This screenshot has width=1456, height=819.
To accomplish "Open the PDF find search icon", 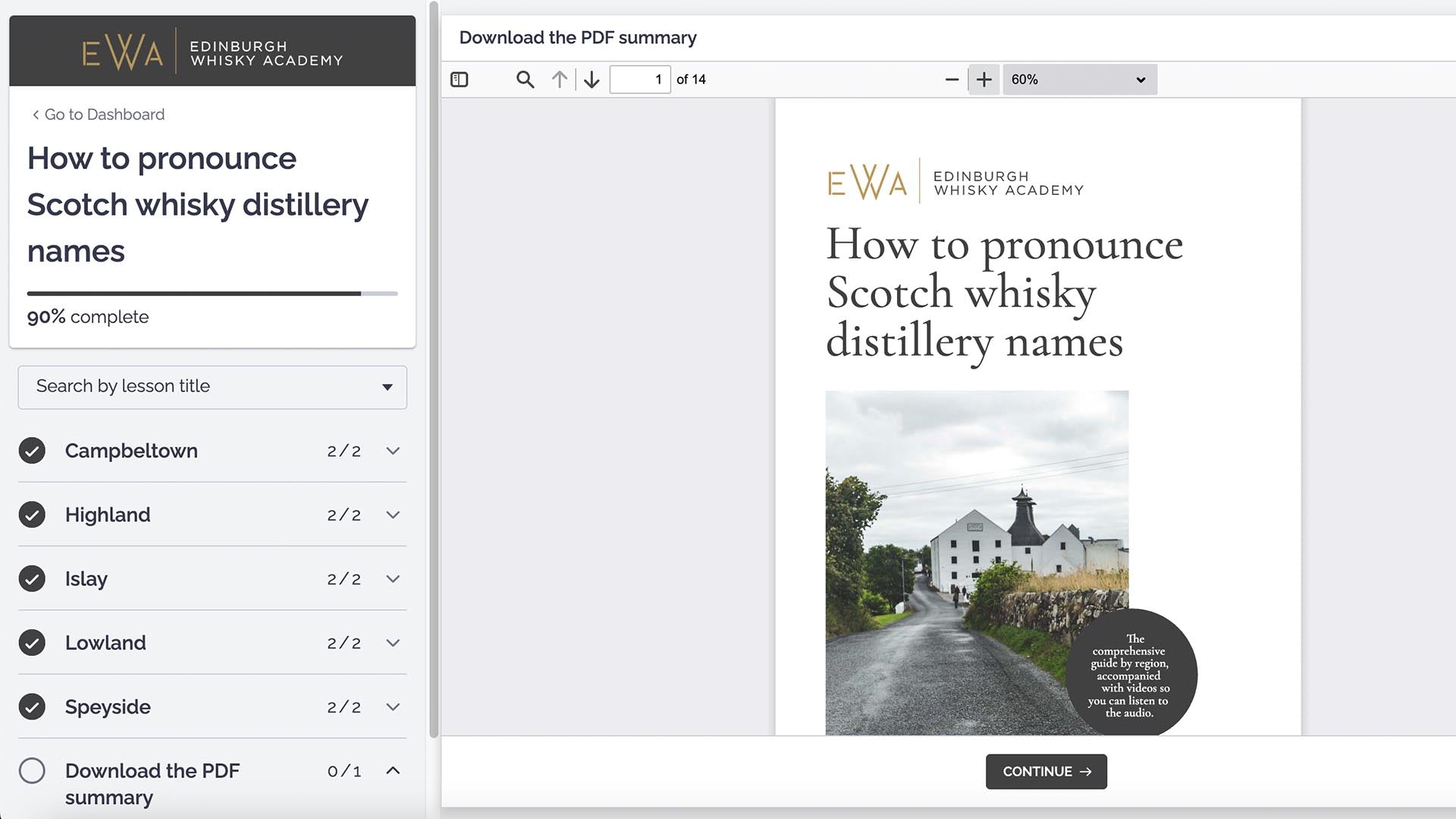I will tap(525, 80).
